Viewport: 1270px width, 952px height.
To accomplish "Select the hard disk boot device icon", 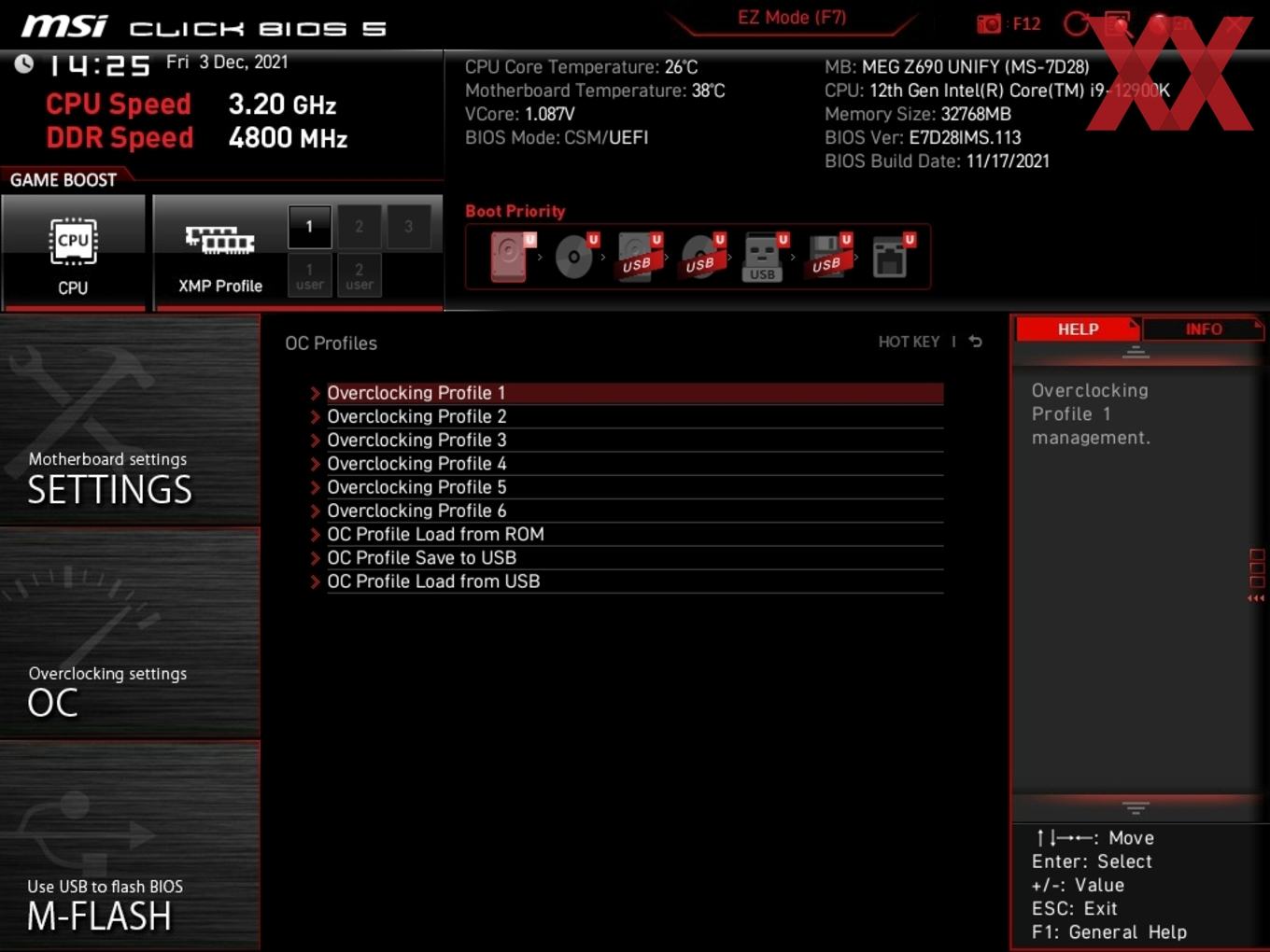I will pos(511,257).
